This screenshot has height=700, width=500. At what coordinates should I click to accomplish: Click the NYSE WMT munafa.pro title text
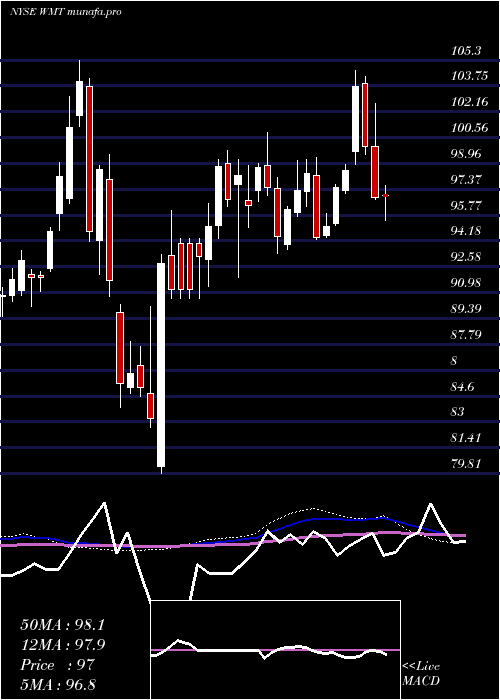tap(66, 12)
